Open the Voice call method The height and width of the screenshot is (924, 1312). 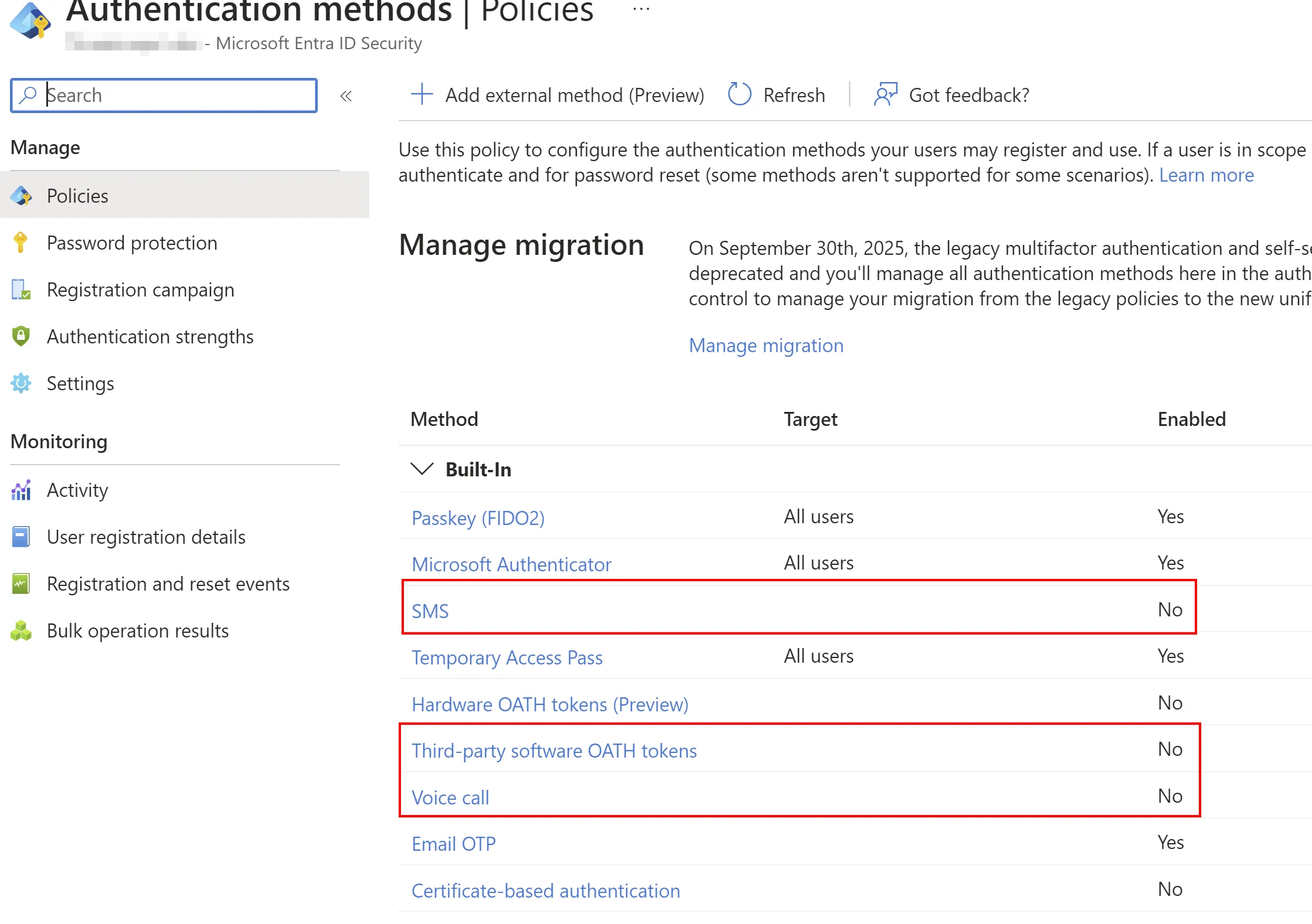click(450, 797)
